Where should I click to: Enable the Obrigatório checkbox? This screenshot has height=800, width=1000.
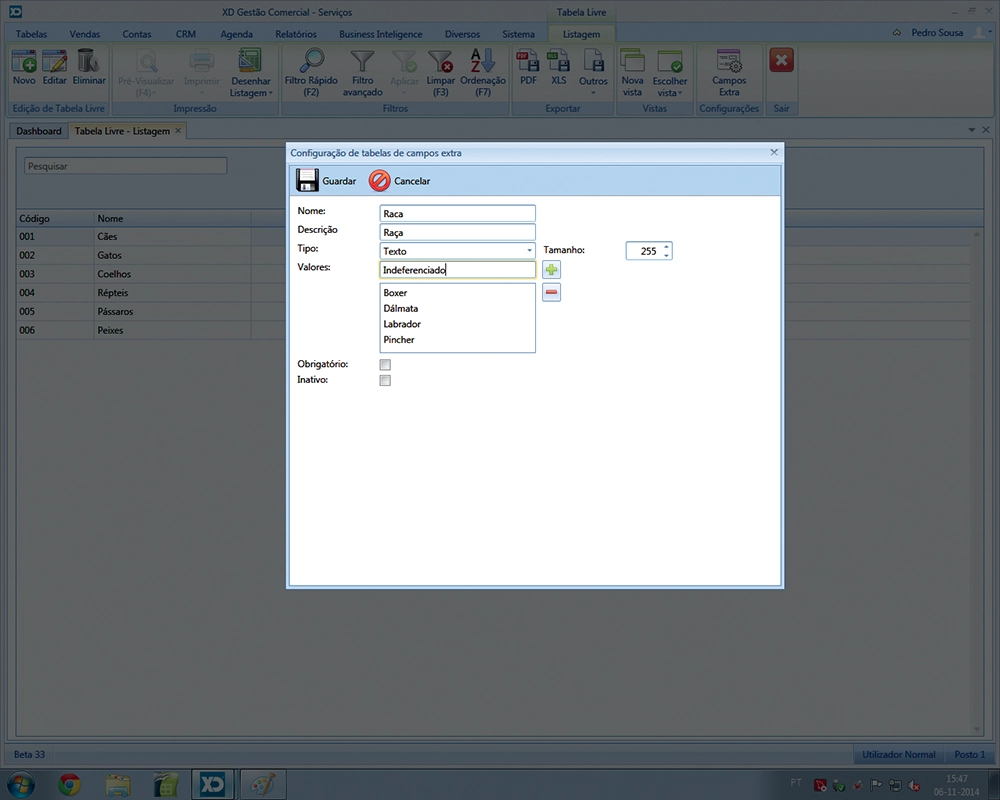385,365
